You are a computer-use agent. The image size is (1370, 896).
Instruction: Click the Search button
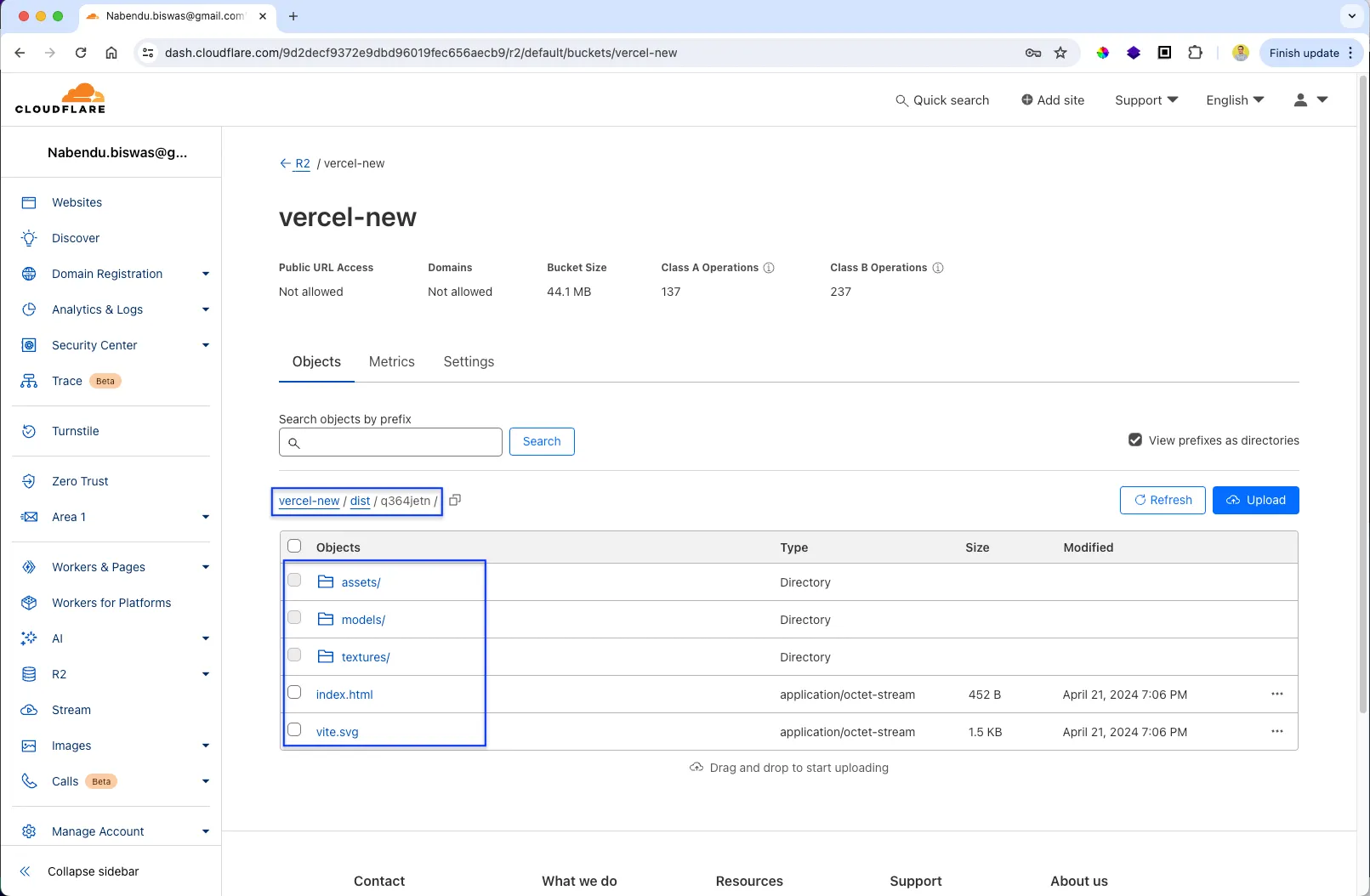coord(542,441)
